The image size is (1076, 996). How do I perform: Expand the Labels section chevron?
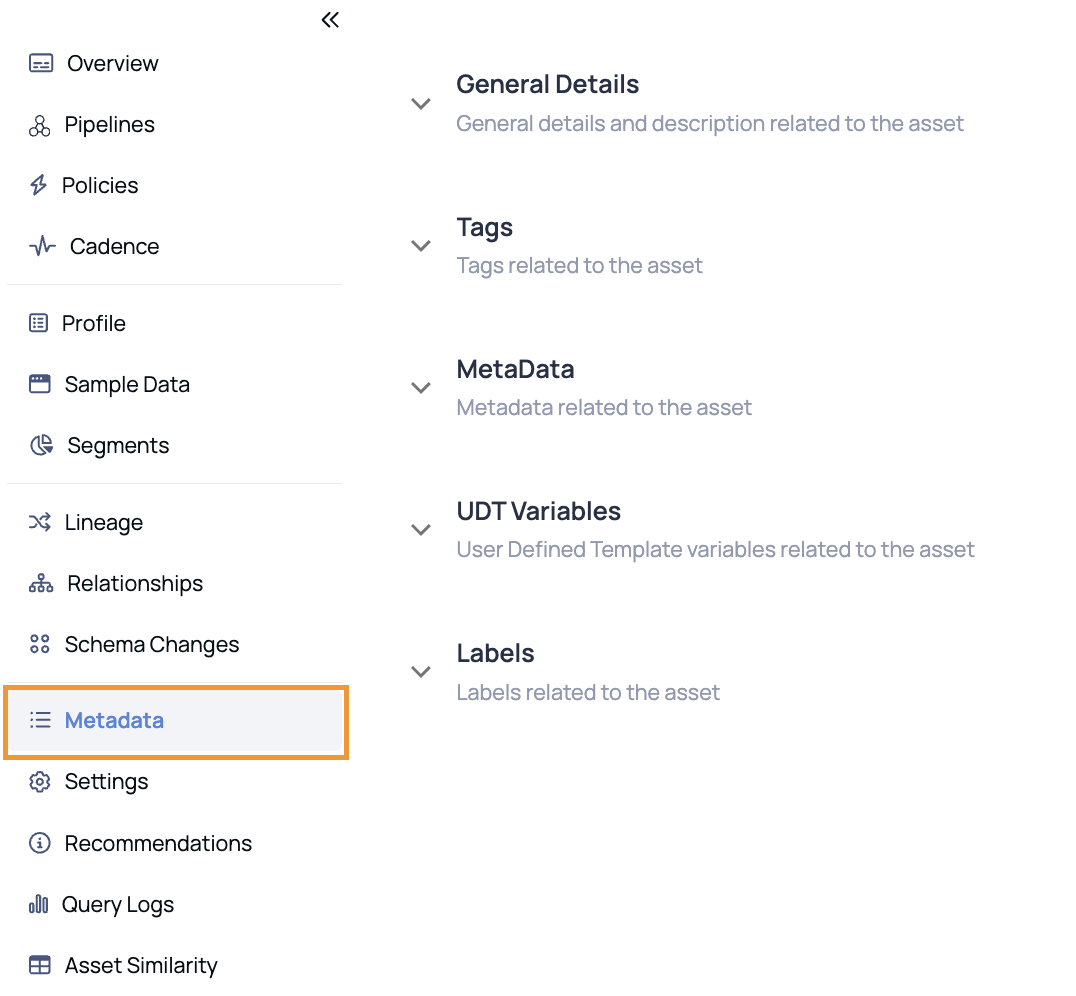coord(421,672)
